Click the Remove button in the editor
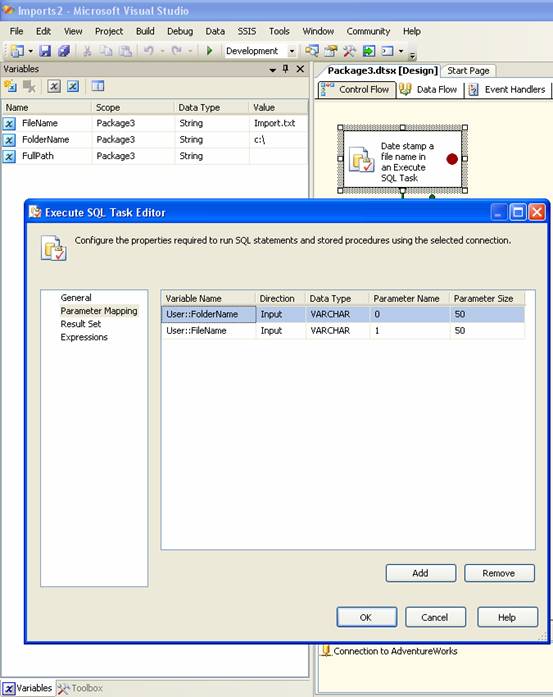The image size is (553, 697). 499,573
